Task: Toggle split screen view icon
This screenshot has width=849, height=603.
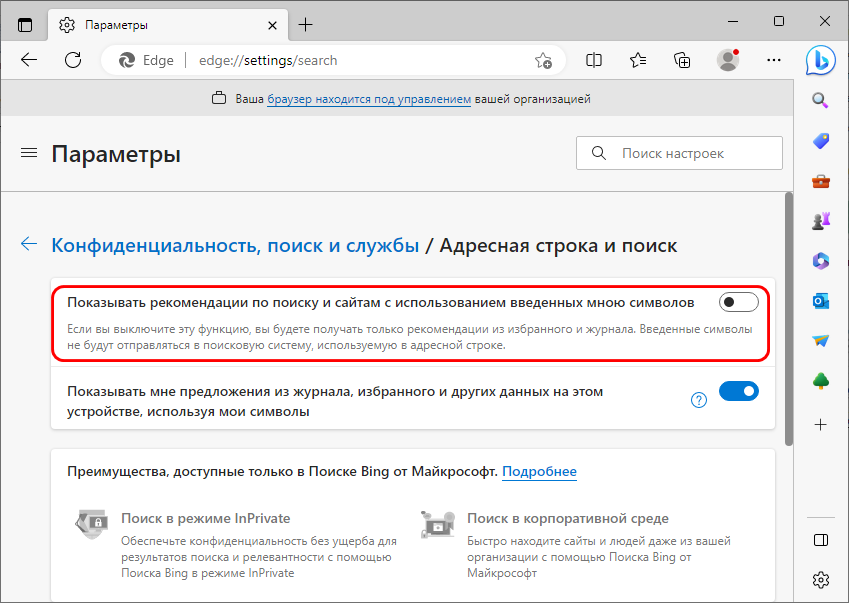Action: pyautogui.click(x=594, y=60)
